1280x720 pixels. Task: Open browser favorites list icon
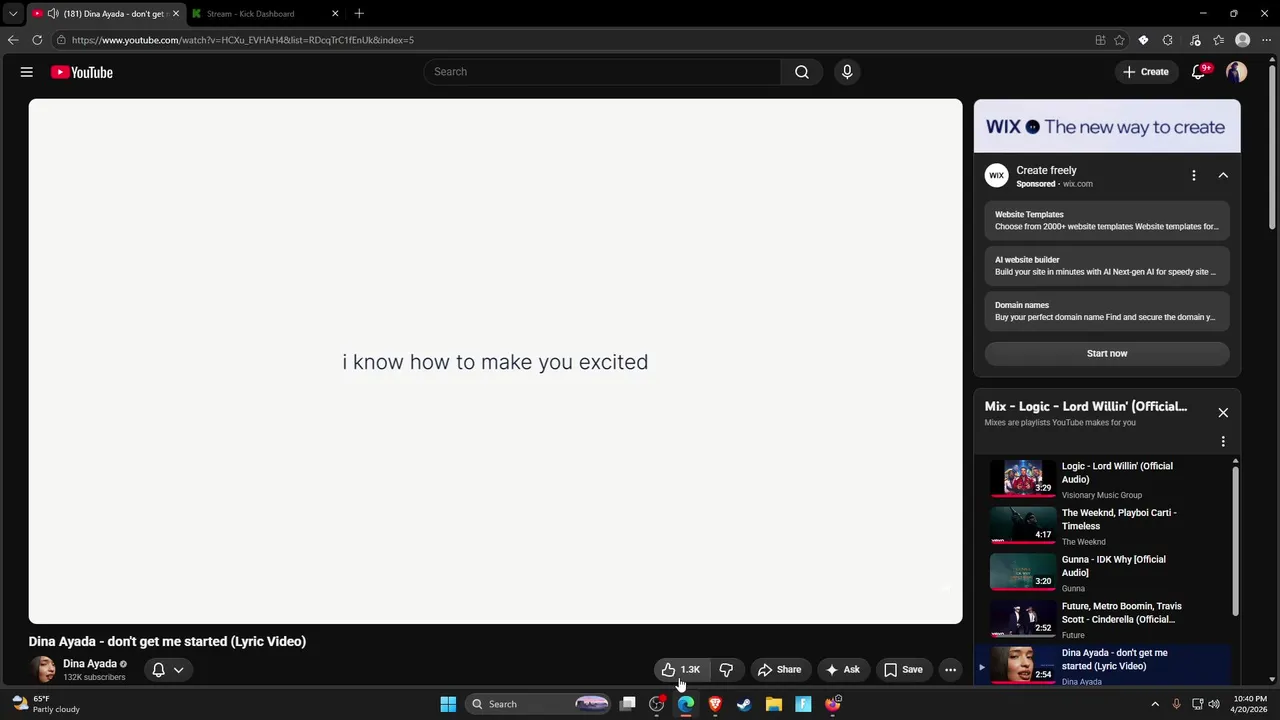click(1218, 40)
